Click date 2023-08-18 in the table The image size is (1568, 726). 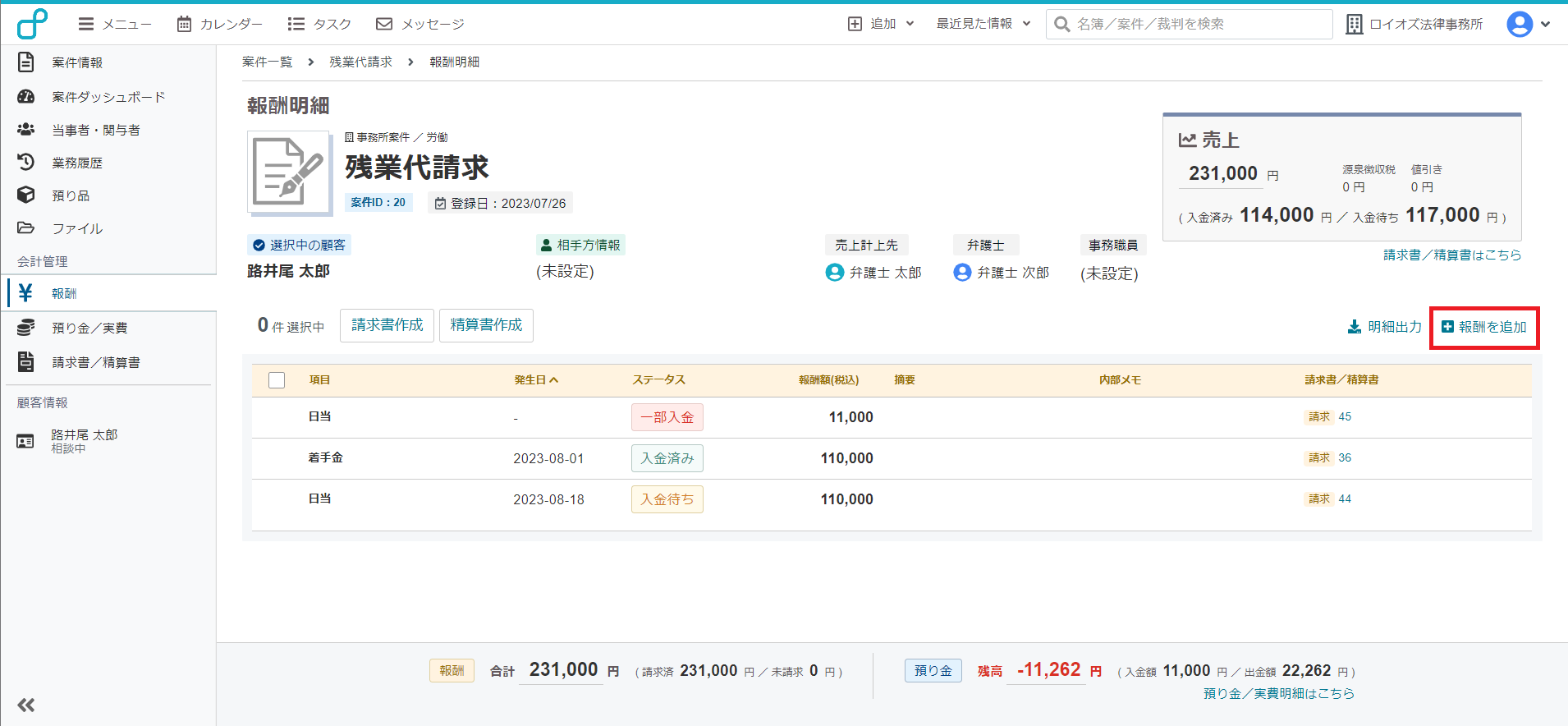click(548, 499)
